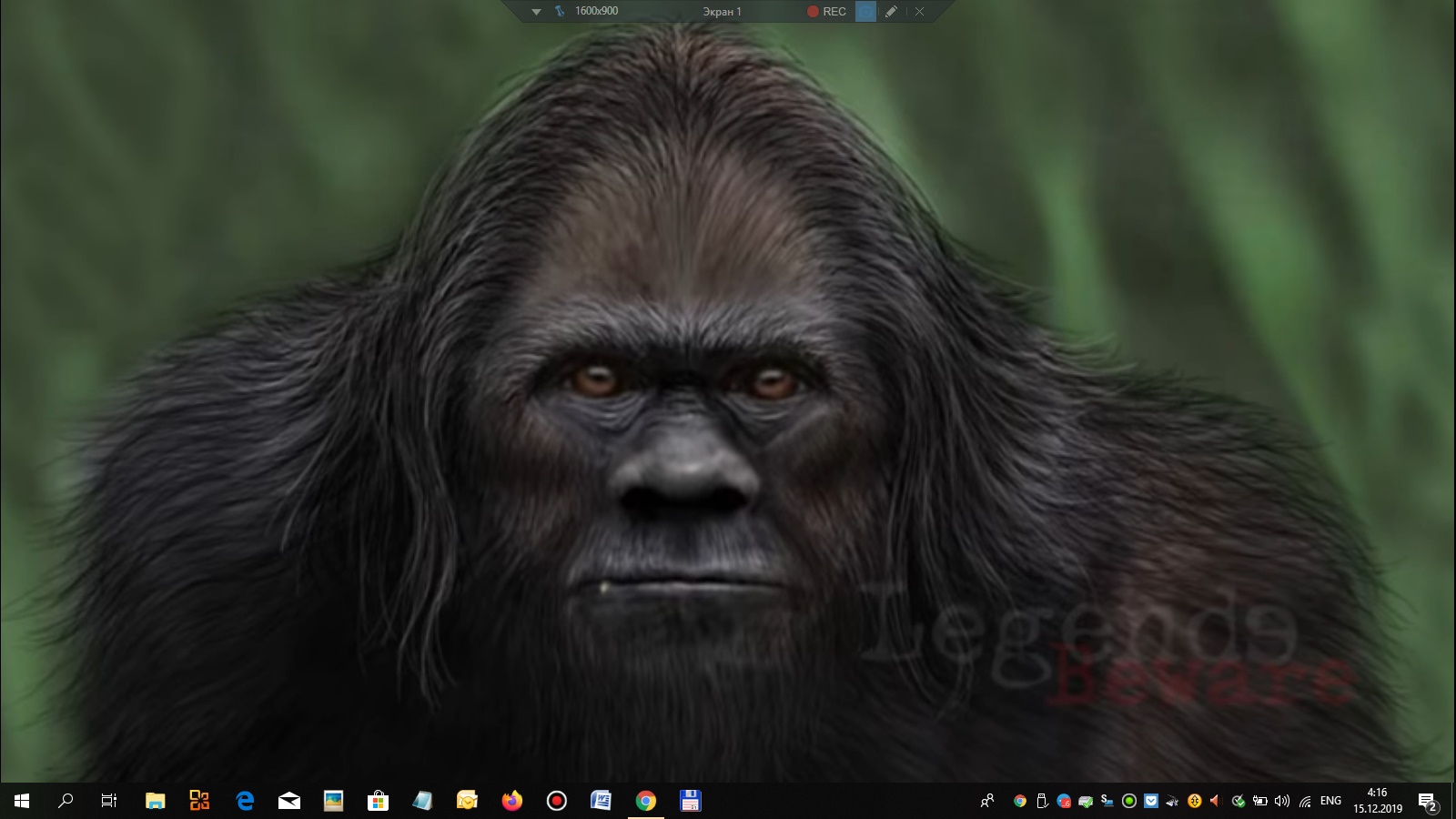This screenshot has width=1456, height=819.
Task: Click the green circle tray icon
Action: [1129, 801]
